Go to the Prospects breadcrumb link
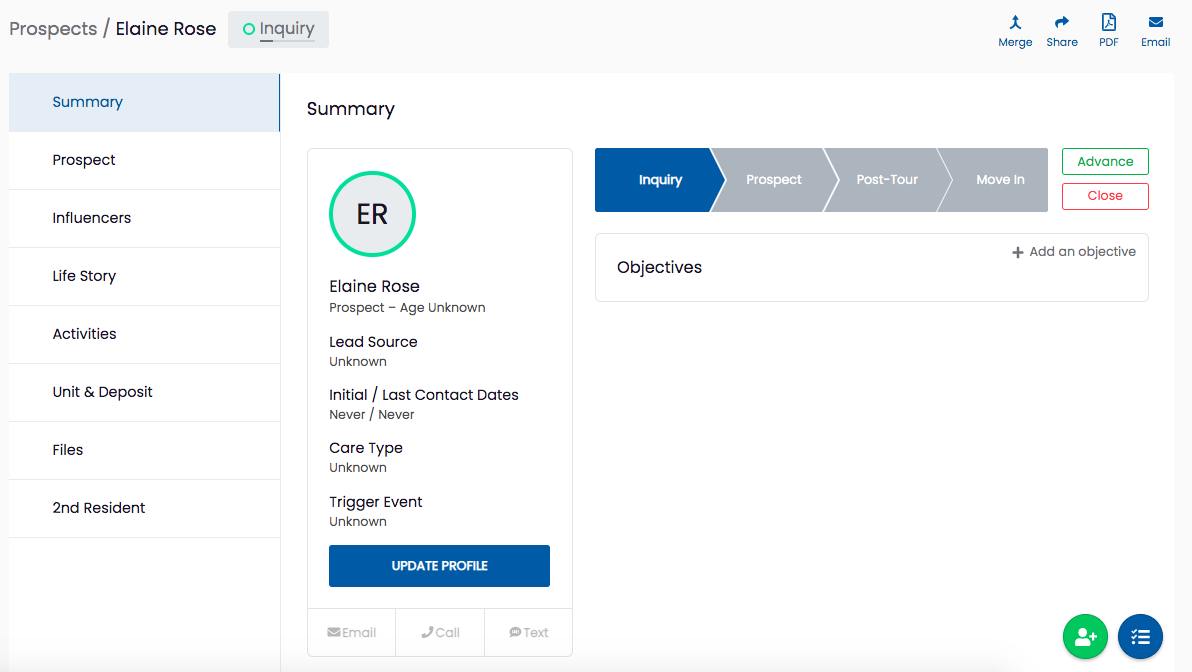 [x=53, y=29]
